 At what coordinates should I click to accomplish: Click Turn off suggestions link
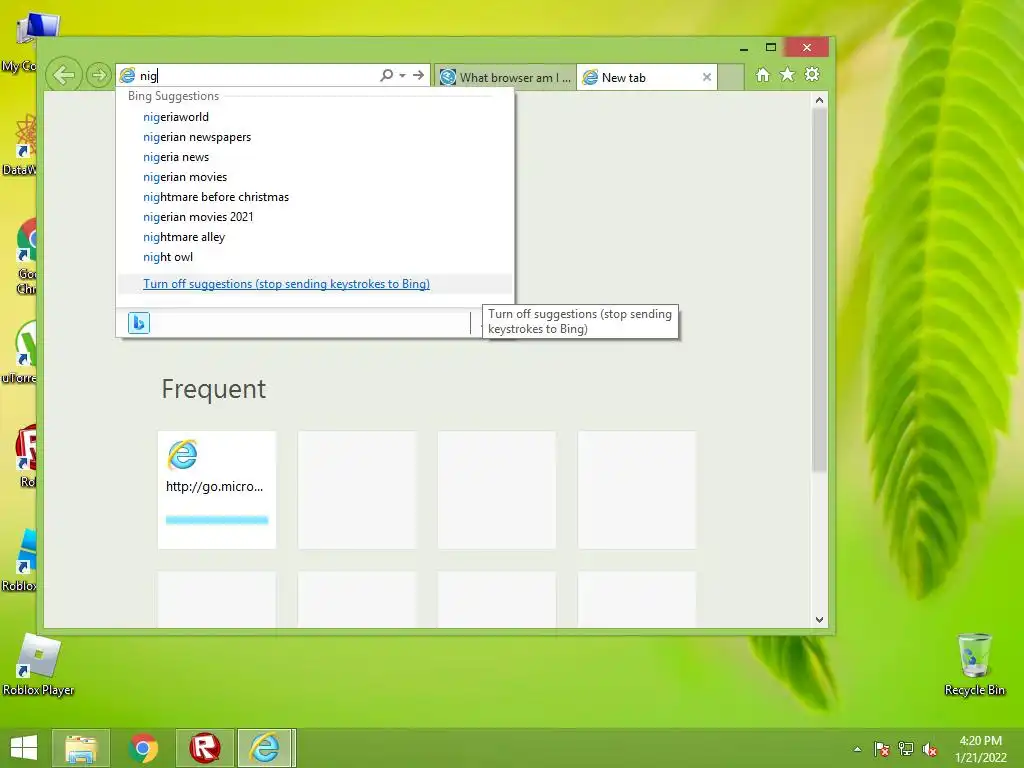pos(286,283)
